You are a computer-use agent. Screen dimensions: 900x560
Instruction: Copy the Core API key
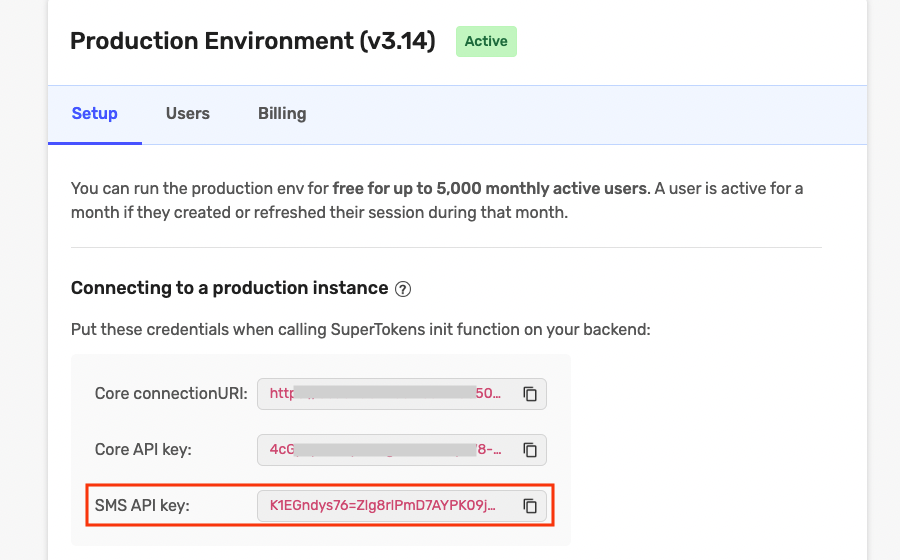tap(530, 450)
